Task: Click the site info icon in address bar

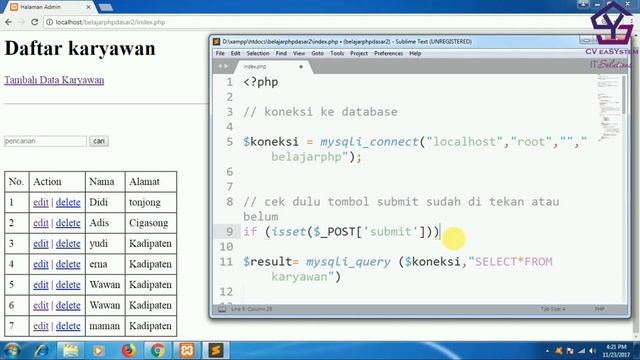Action: 49,22
